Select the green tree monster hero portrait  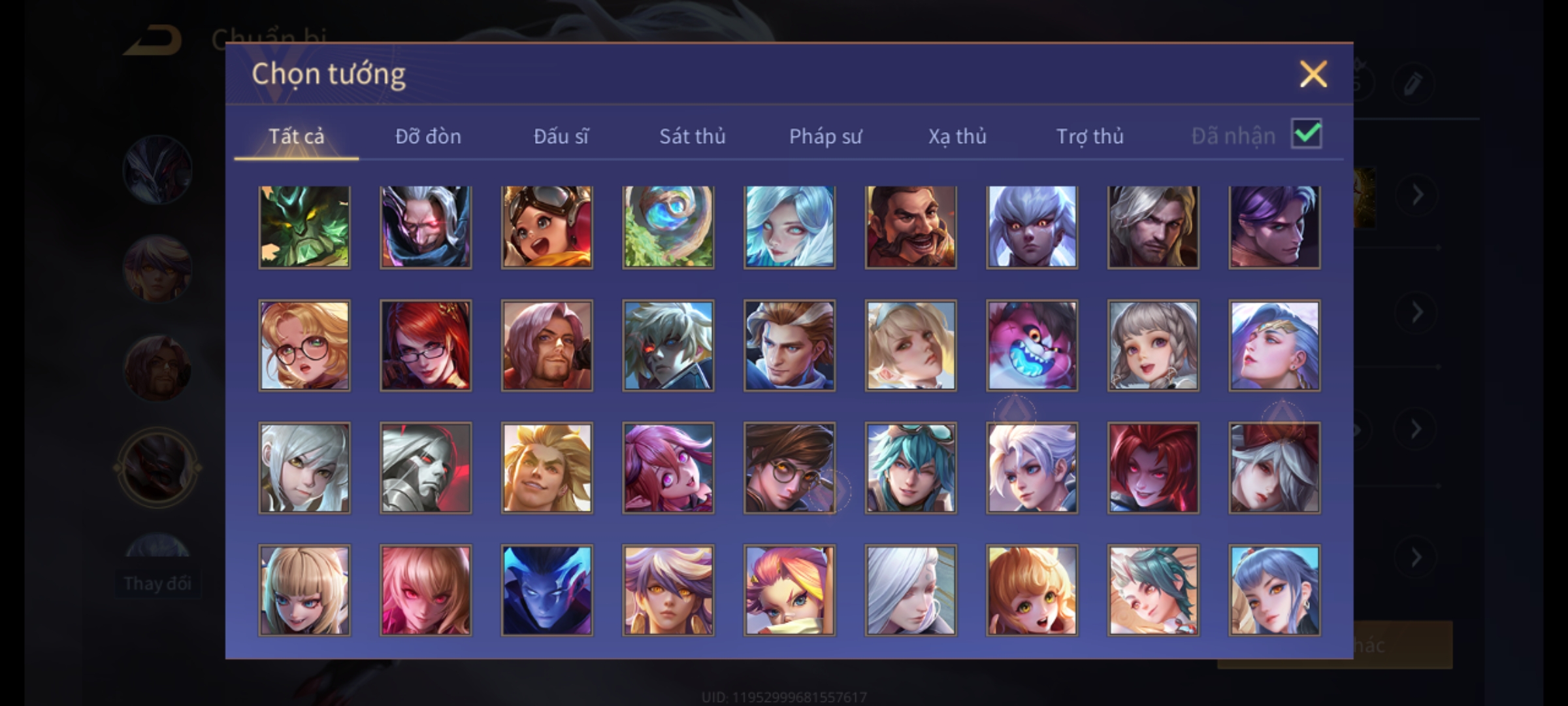click(304, 227)
